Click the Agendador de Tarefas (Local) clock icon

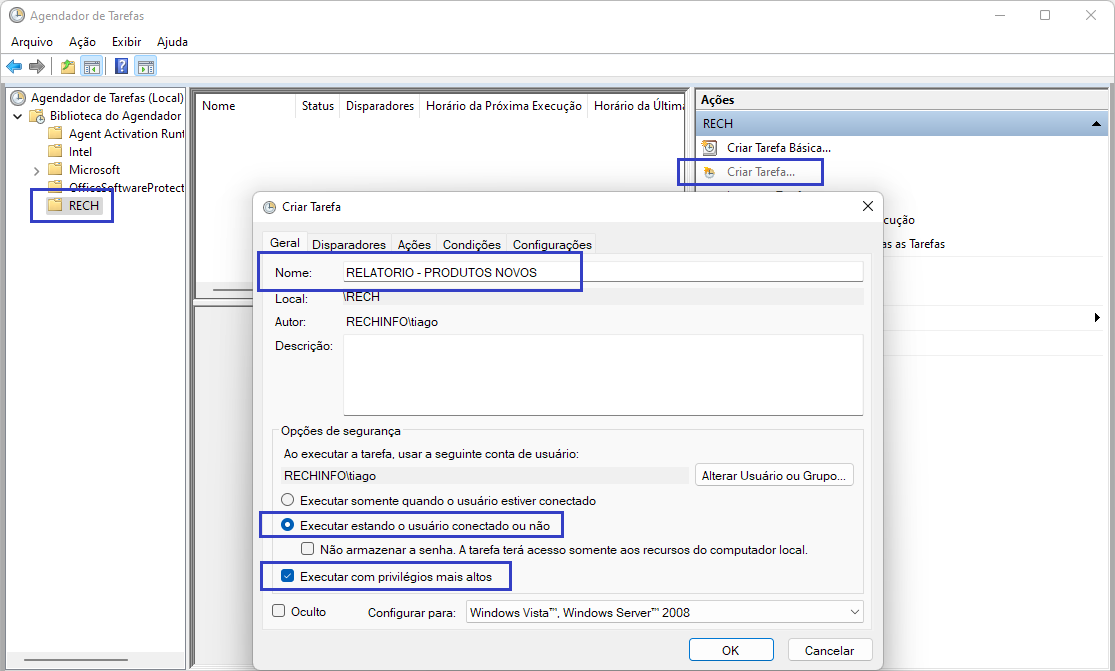[18, 97]
